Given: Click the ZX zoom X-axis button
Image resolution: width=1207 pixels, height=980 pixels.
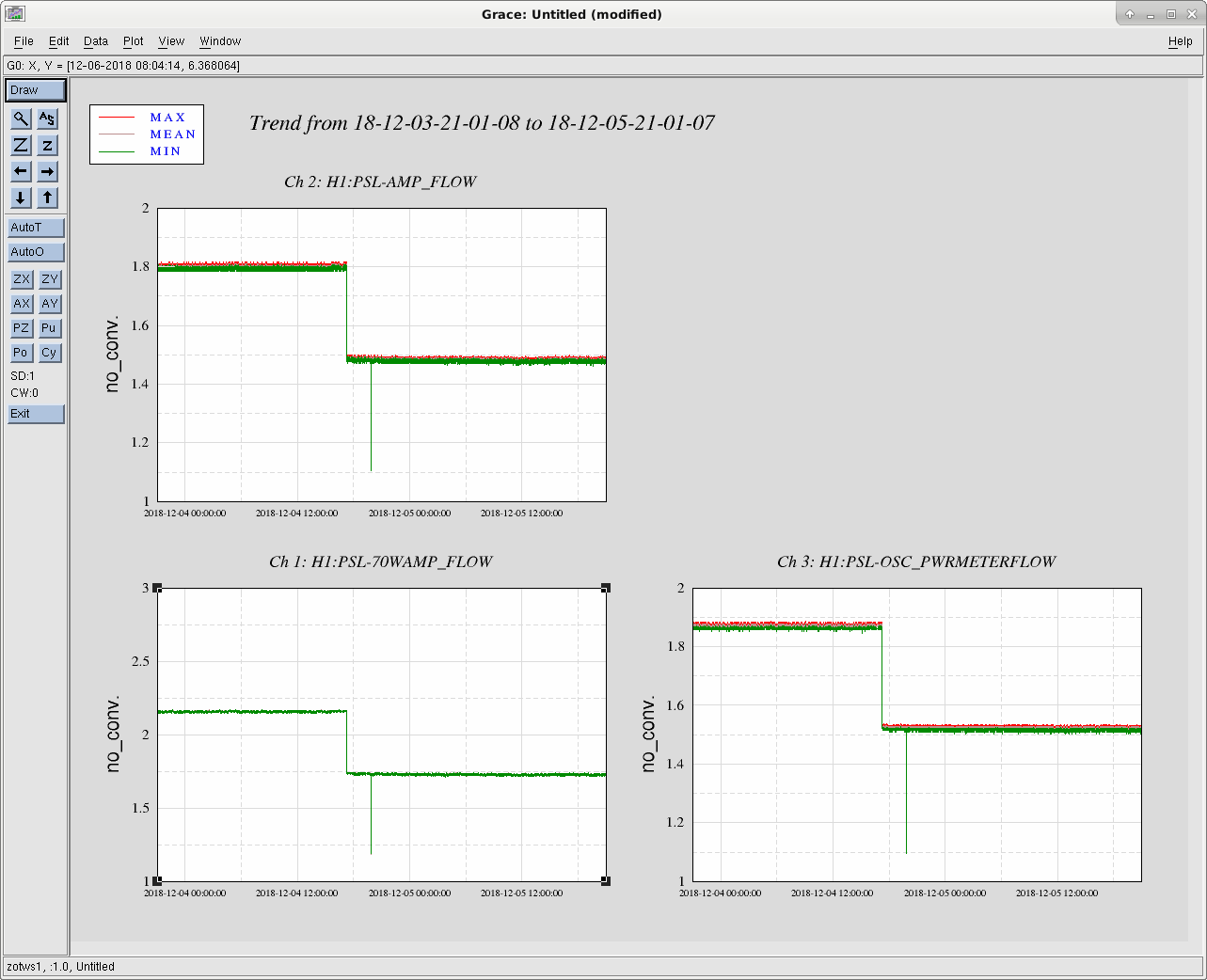Looking at the screenshot, I should [x=21, y=279].
